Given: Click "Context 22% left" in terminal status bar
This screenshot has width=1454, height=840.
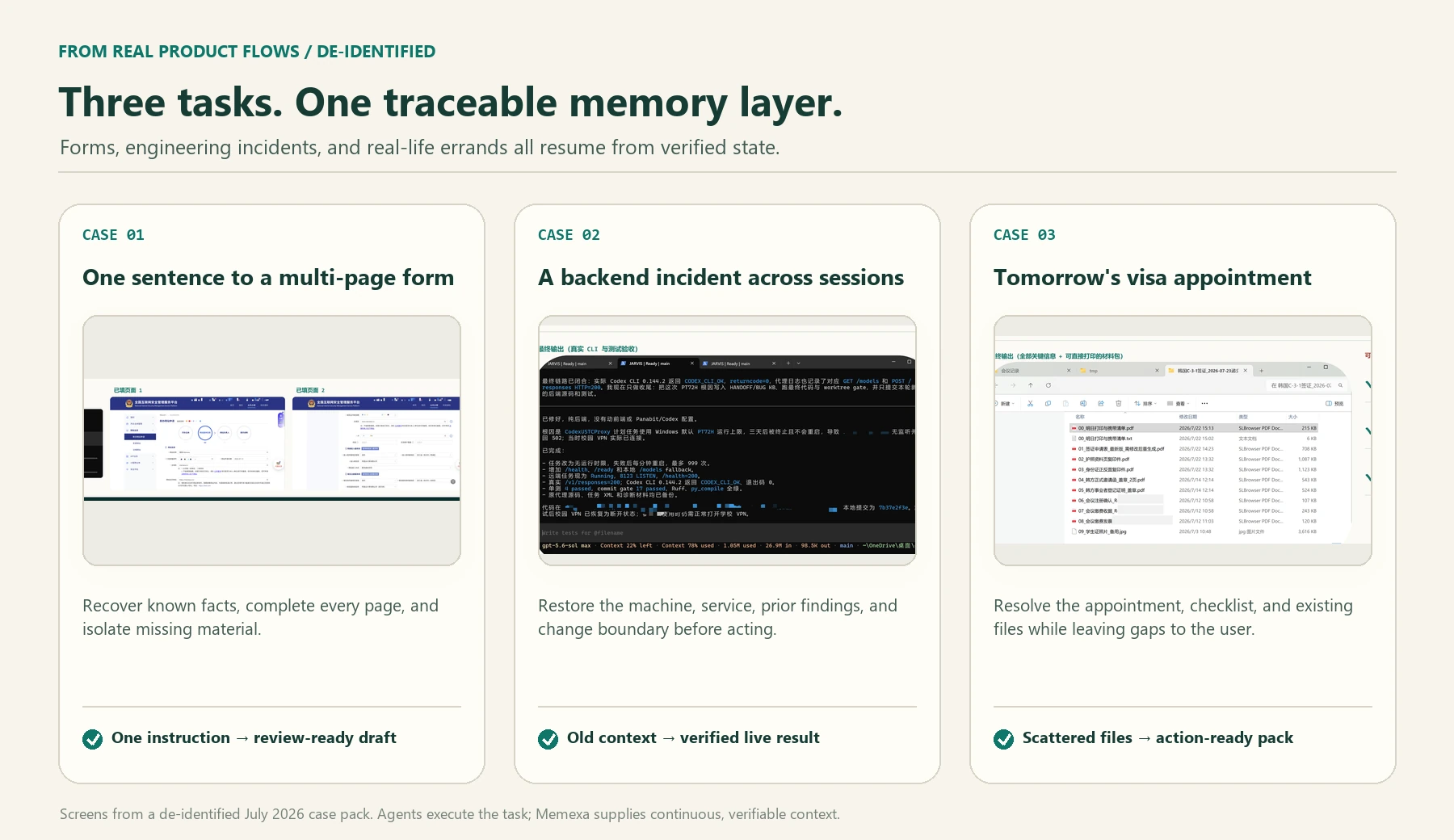Looking at the screenshot, I should coord(626,545).
